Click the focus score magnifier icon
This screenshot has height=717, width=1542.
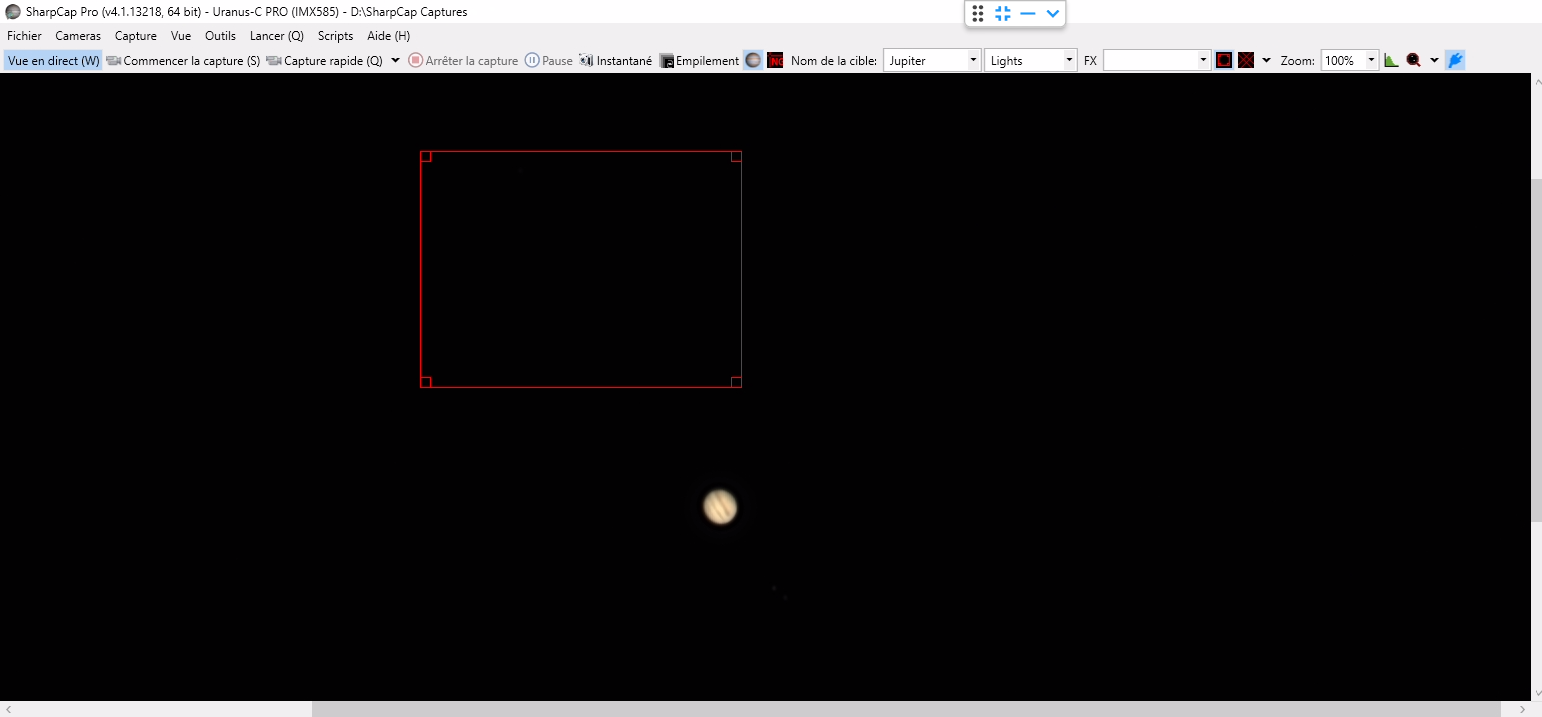(x=1413, y=60)
